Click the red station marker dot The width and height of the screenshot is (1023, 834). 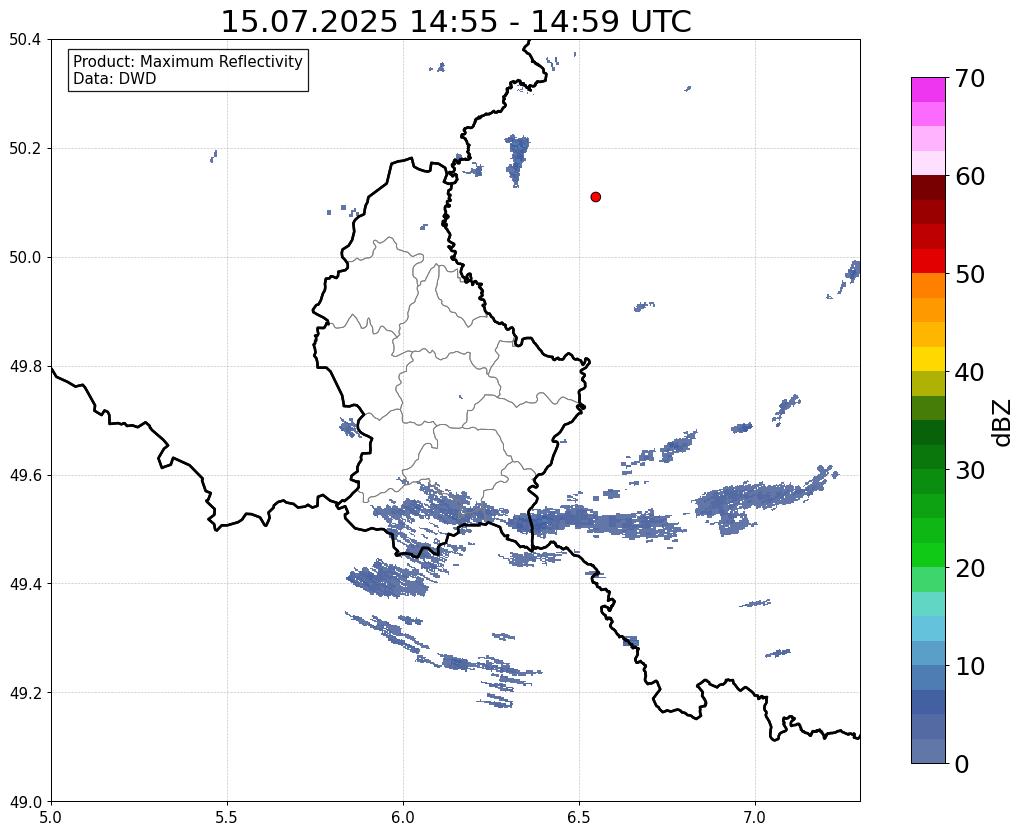596,197
